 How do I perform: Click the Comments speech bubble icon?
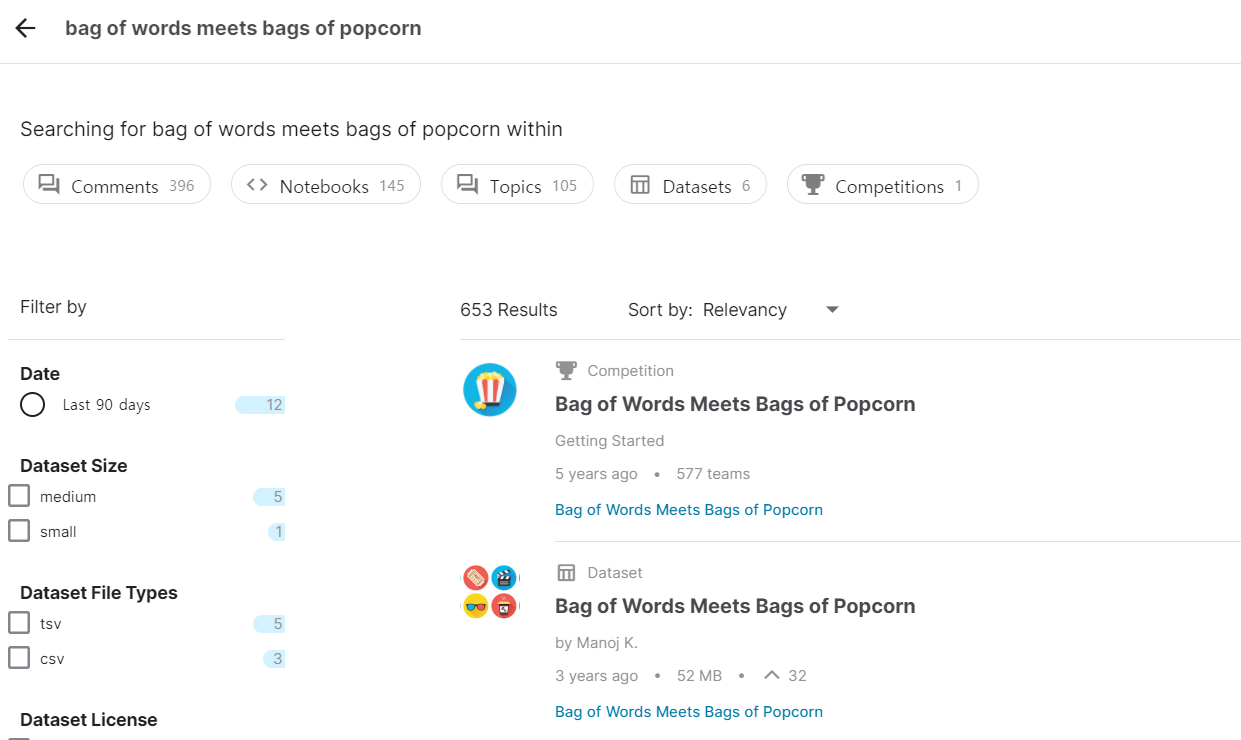point(49,185)
